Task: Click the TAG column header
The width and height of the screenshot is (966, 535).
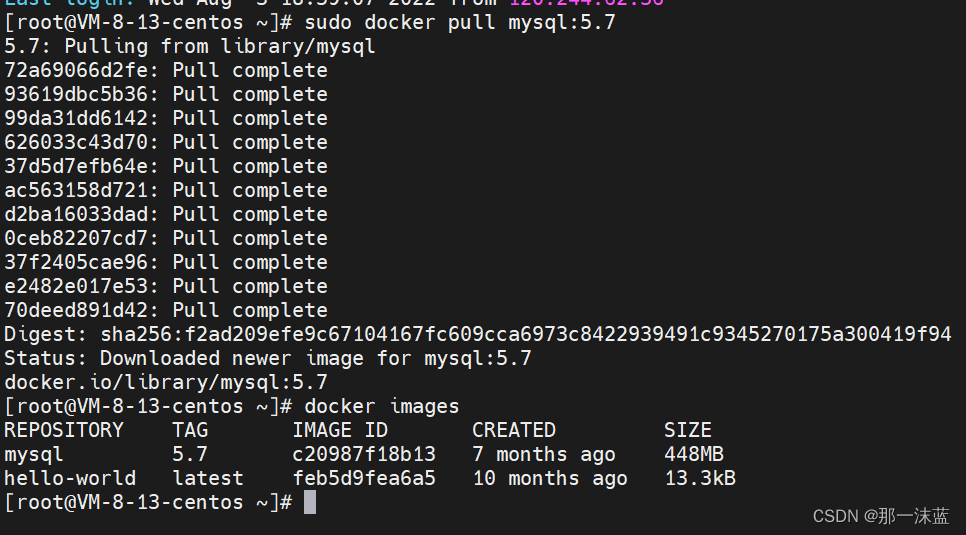Action: (x=190, y=430)
